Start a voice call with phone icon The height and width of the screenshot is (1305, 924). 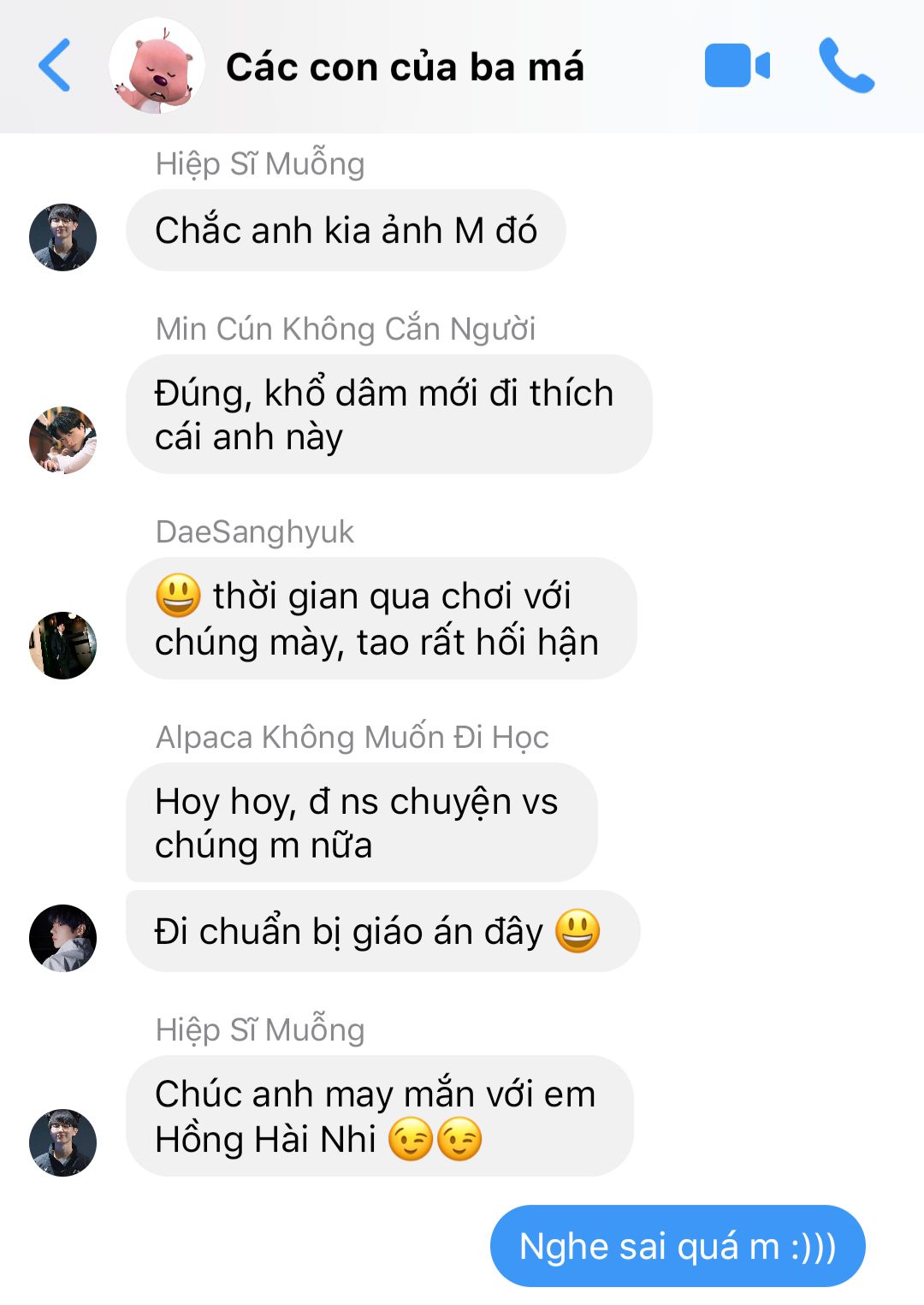[846, 65]
